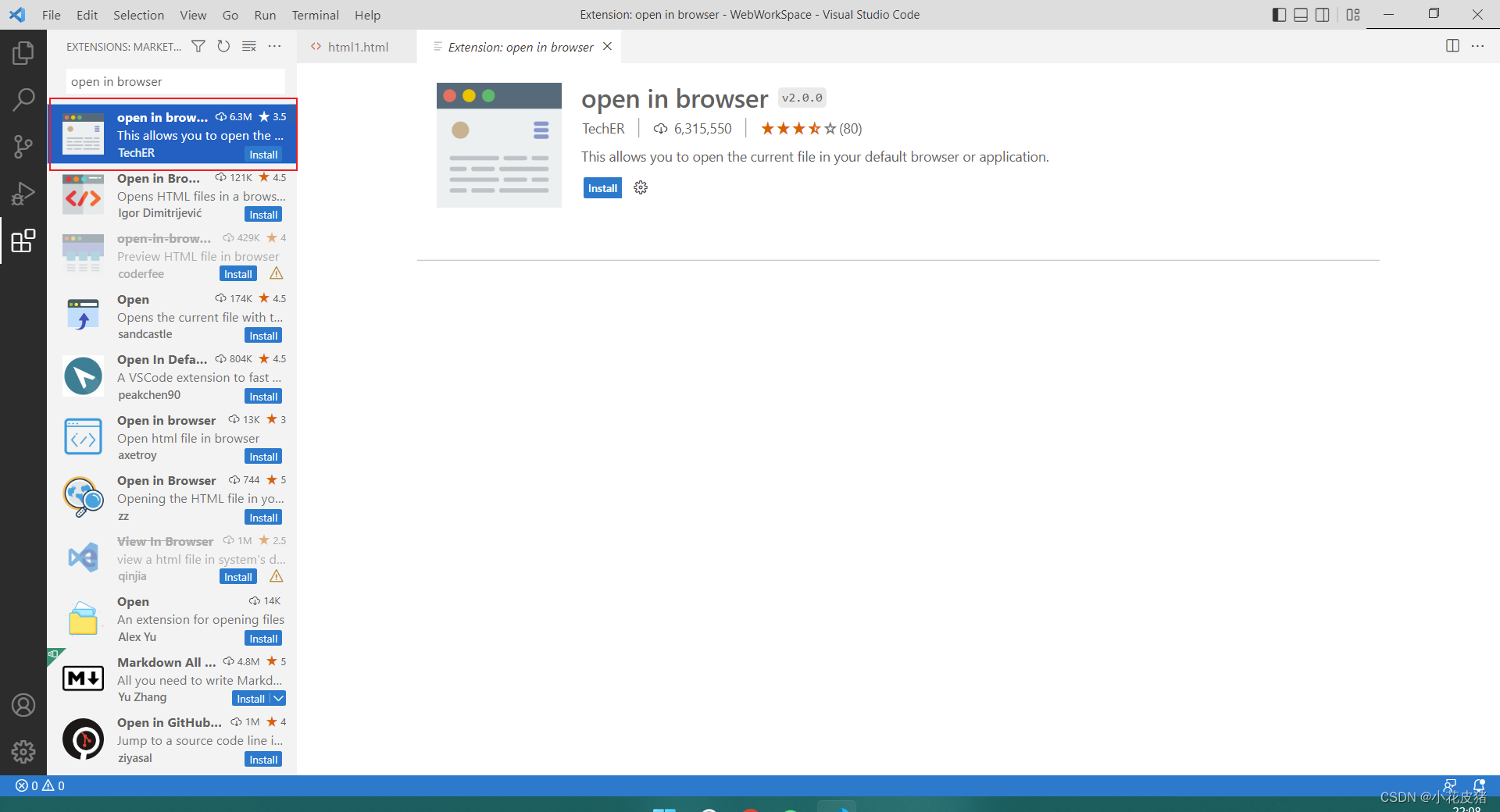
Task: Install coderfee's open-in-browser extension
Action: (x=238, y=274)
